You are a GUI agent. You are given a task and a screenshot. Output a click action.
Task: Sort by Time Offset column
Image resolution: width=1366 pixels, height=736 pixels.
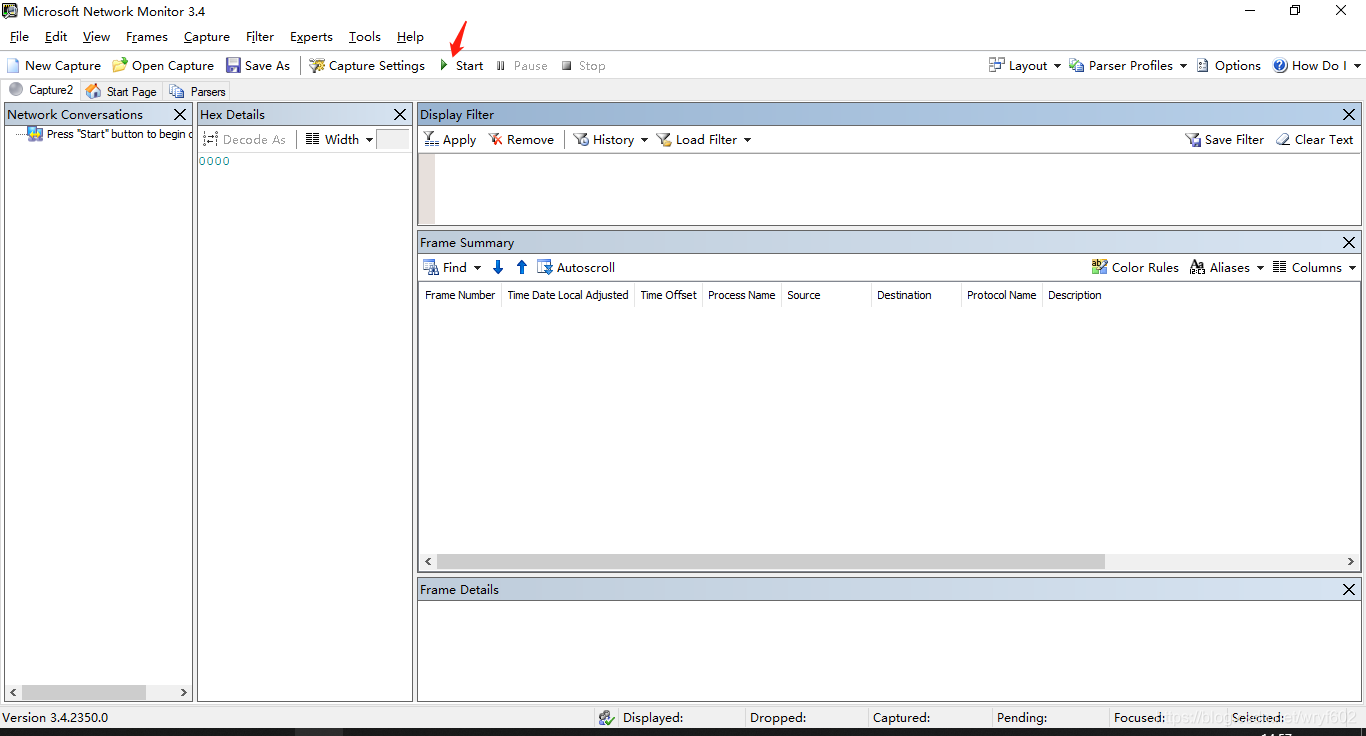click(668, 295)
